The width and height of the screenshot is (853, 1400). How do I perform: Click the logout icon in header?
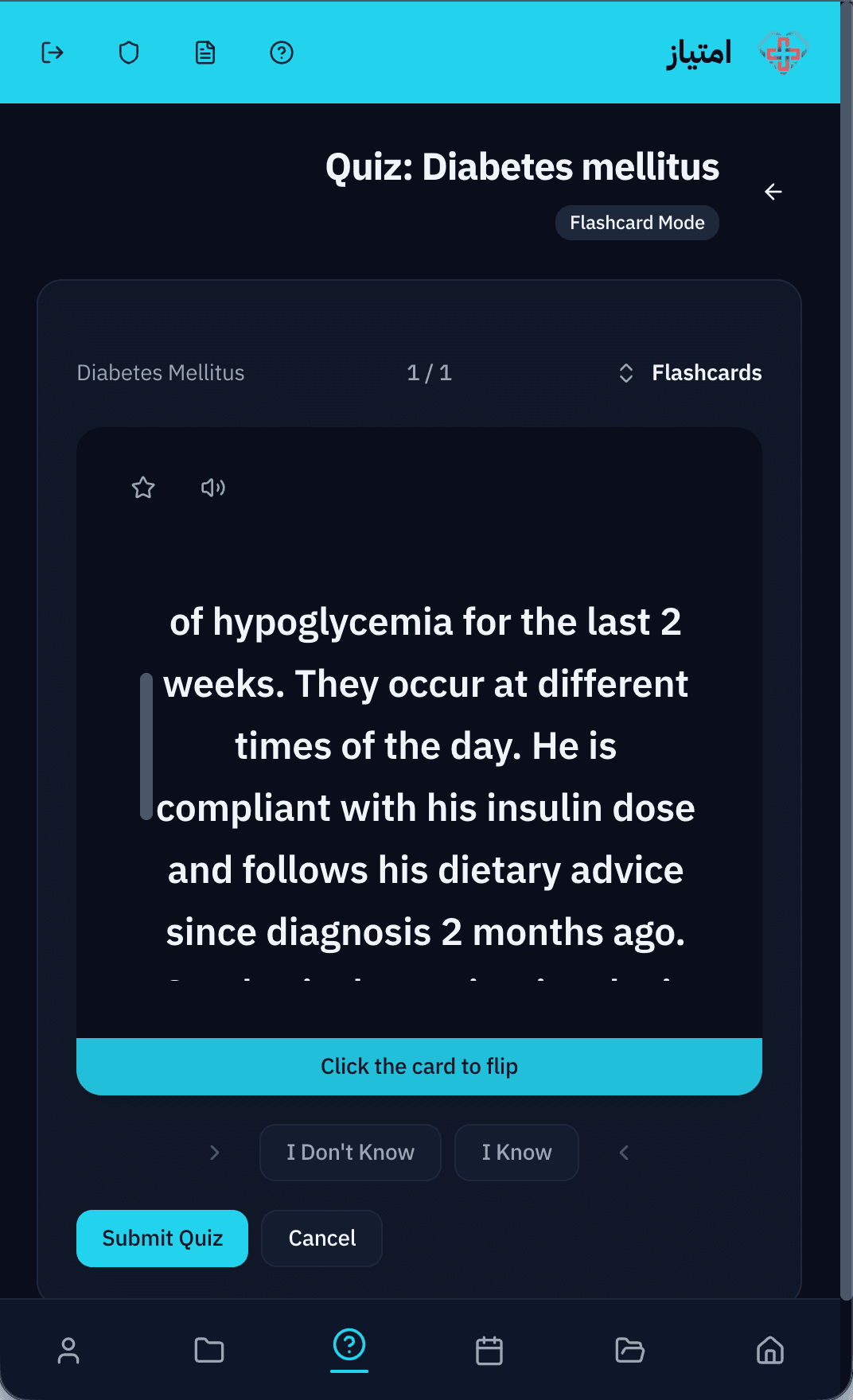[53, 52]
